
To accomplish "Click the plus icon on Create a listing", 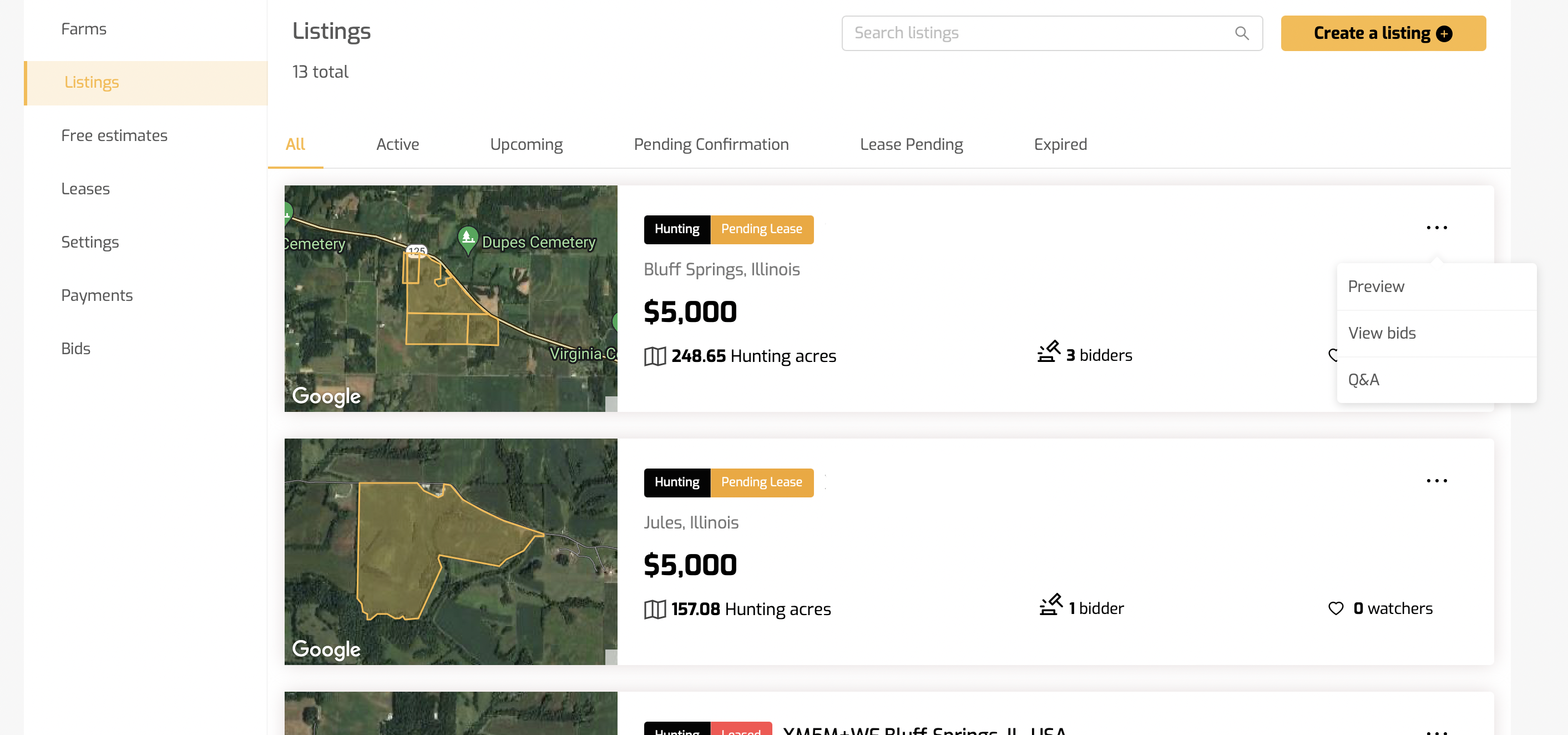I will (x=1444, y=33).
